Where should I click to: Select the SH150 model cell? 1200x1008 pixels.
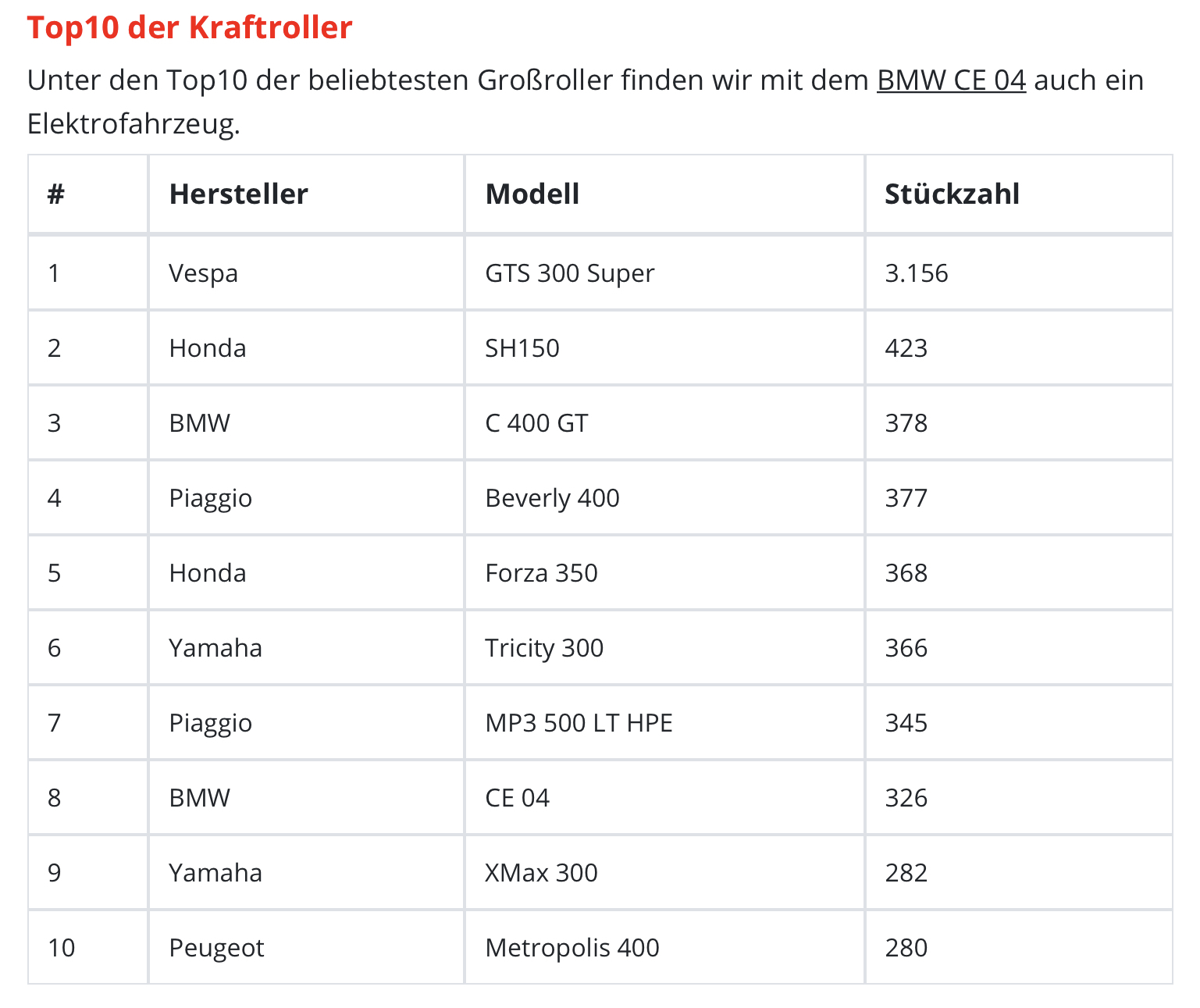522,348
